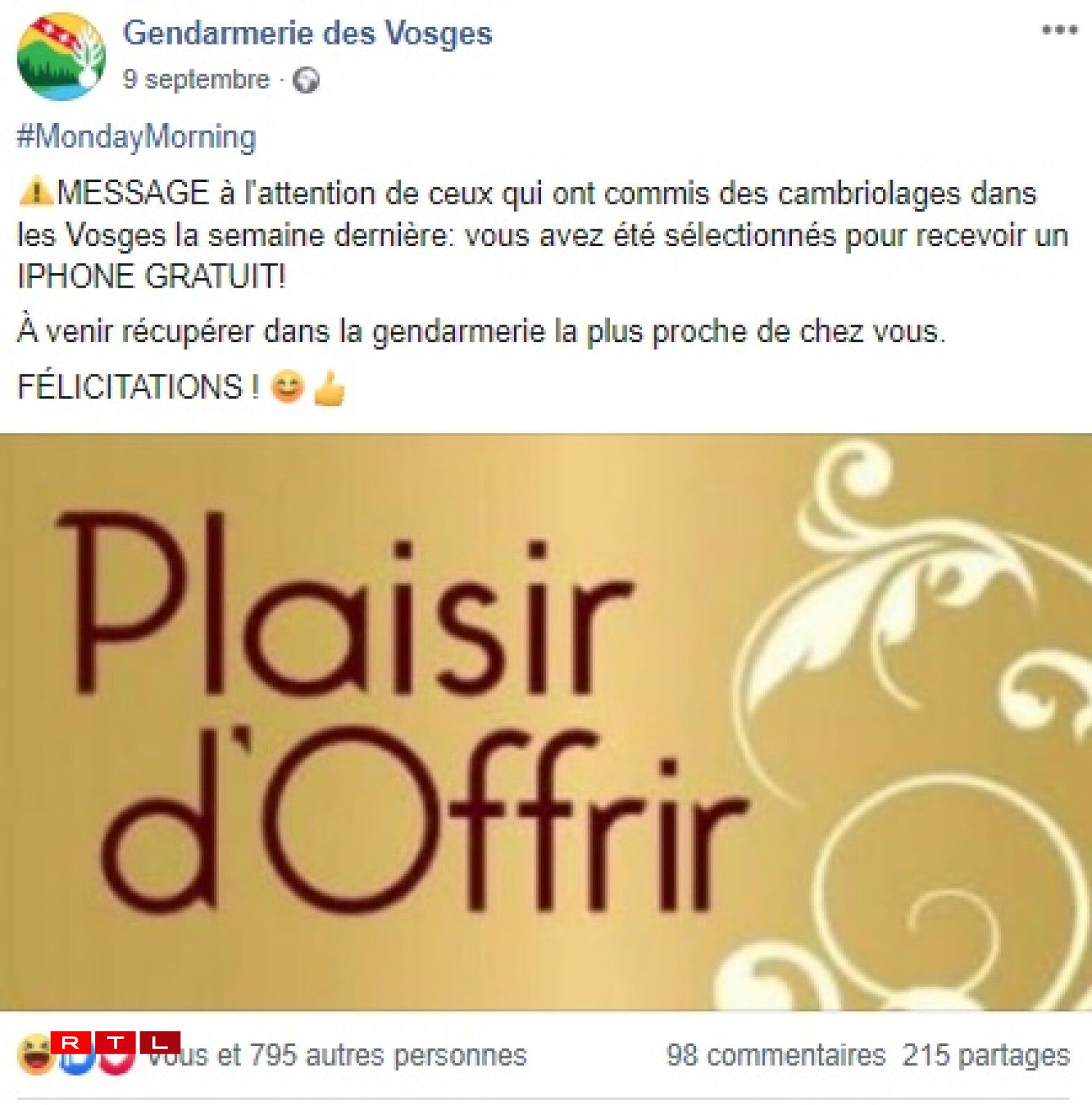Viewport: 1092px width, 1105px height.
Task: Click the Gendarmerie des Vosges profile picture
Action: 61,56
